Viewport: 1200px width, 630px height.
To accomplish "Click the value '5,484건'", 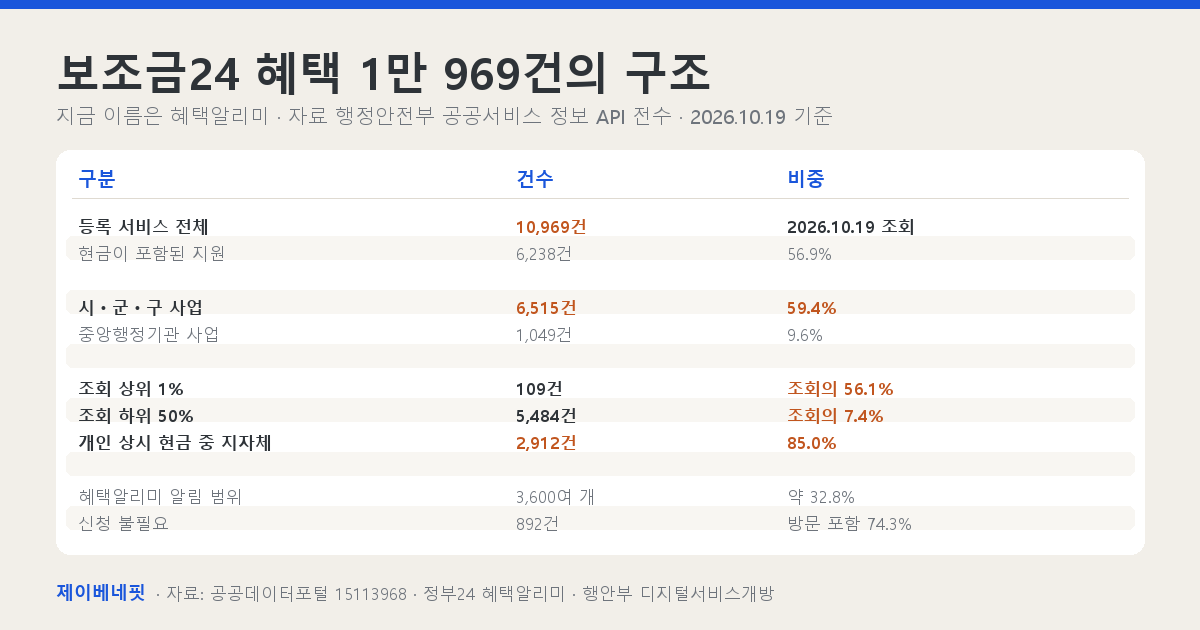I will coord(546,416).
